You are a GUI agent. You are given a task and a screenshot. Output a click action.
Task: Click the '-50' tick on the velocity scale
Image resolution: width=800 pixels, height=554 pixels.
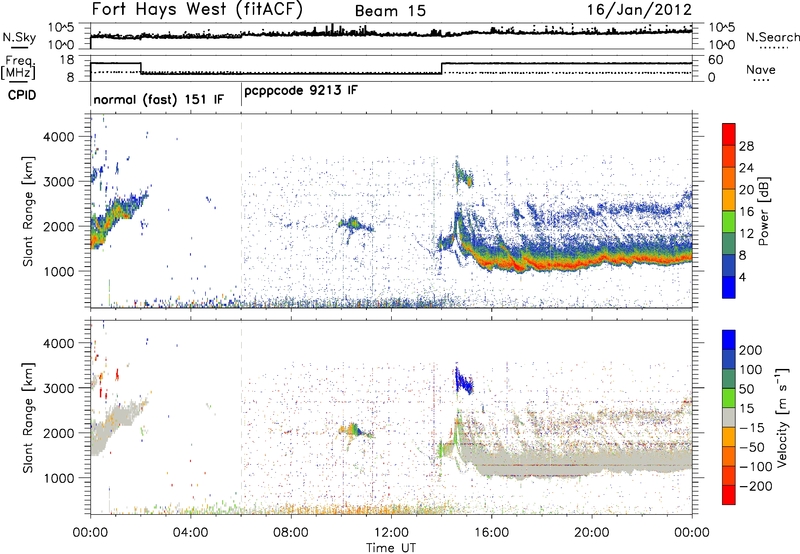pos(752,447)
